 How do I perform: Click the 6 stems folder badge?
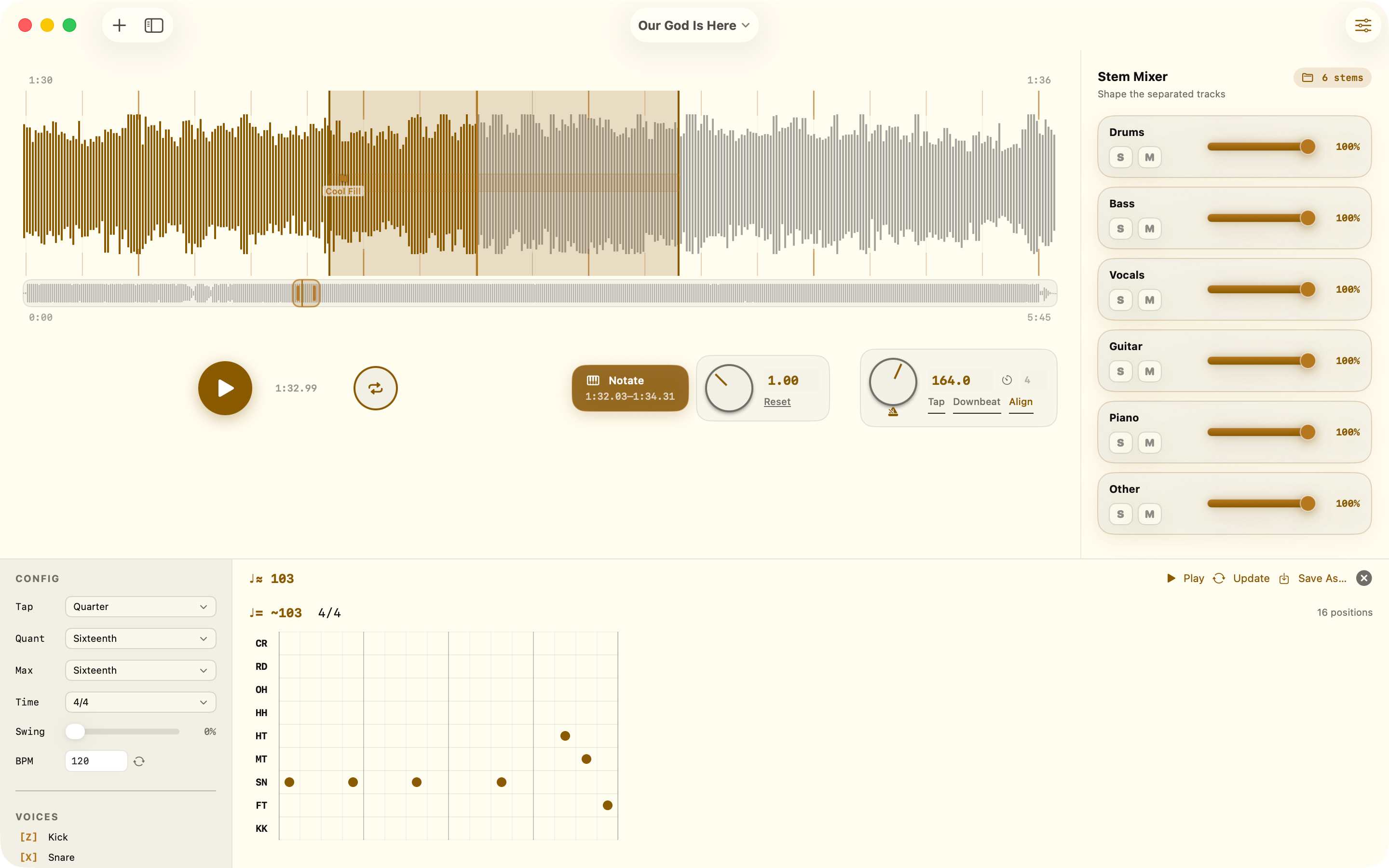(1332, 78)
